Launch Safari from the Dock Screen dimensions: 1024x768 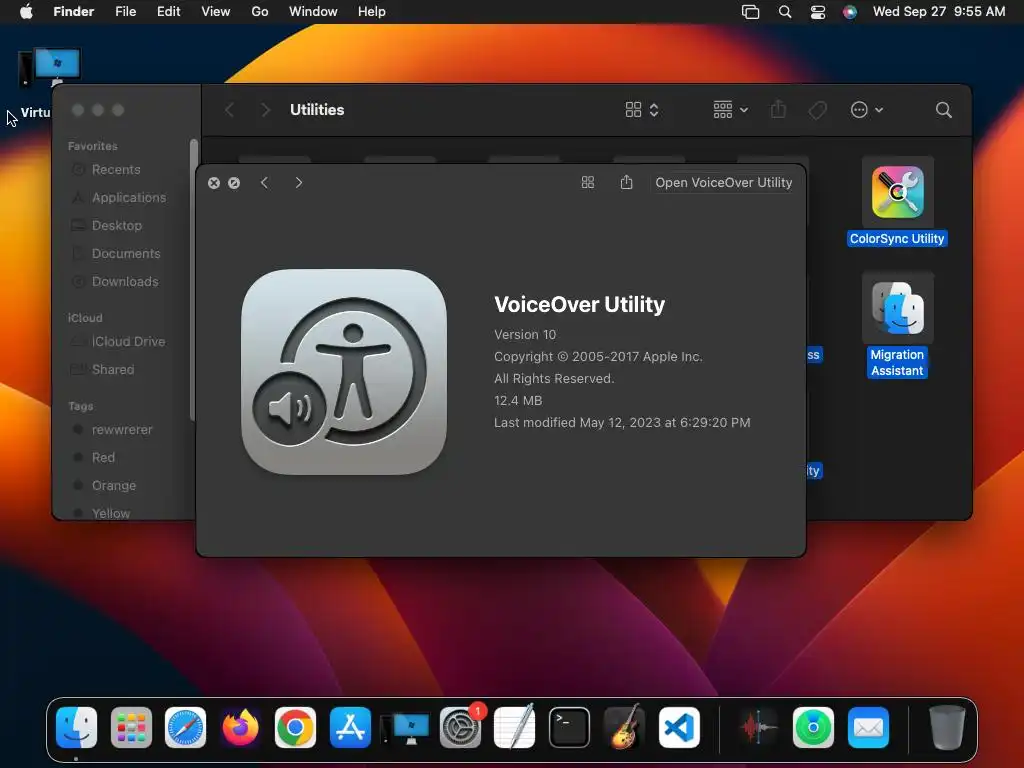185,727
